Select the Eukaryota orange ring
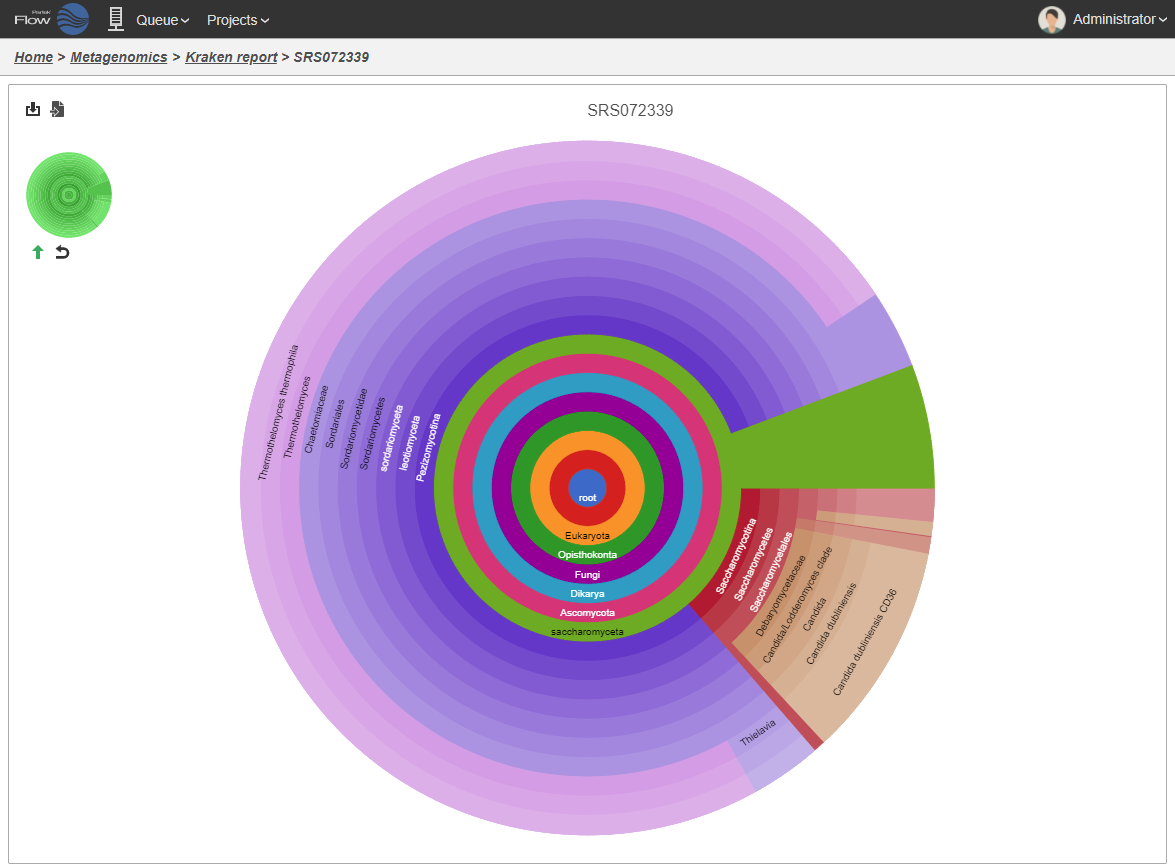 (588, 535)
